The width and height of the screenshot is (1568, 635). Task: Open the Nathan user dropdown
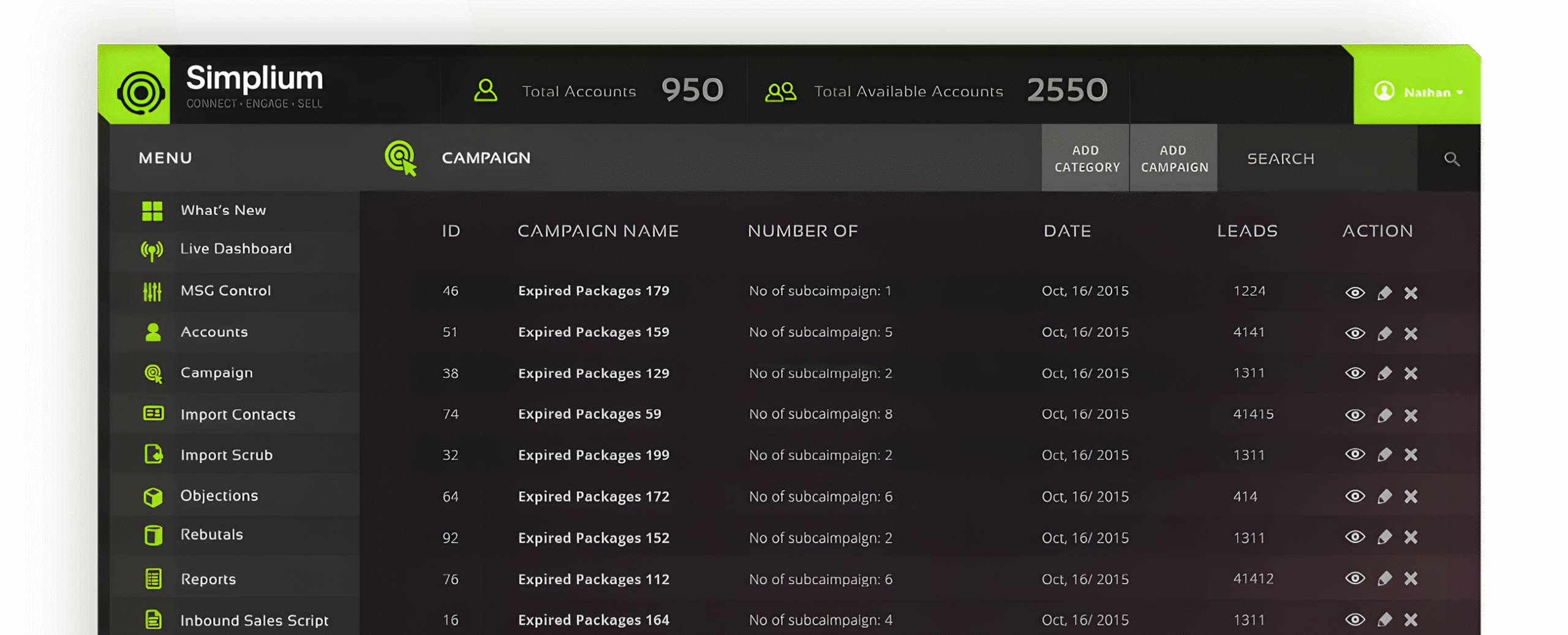click(1419, 92)
